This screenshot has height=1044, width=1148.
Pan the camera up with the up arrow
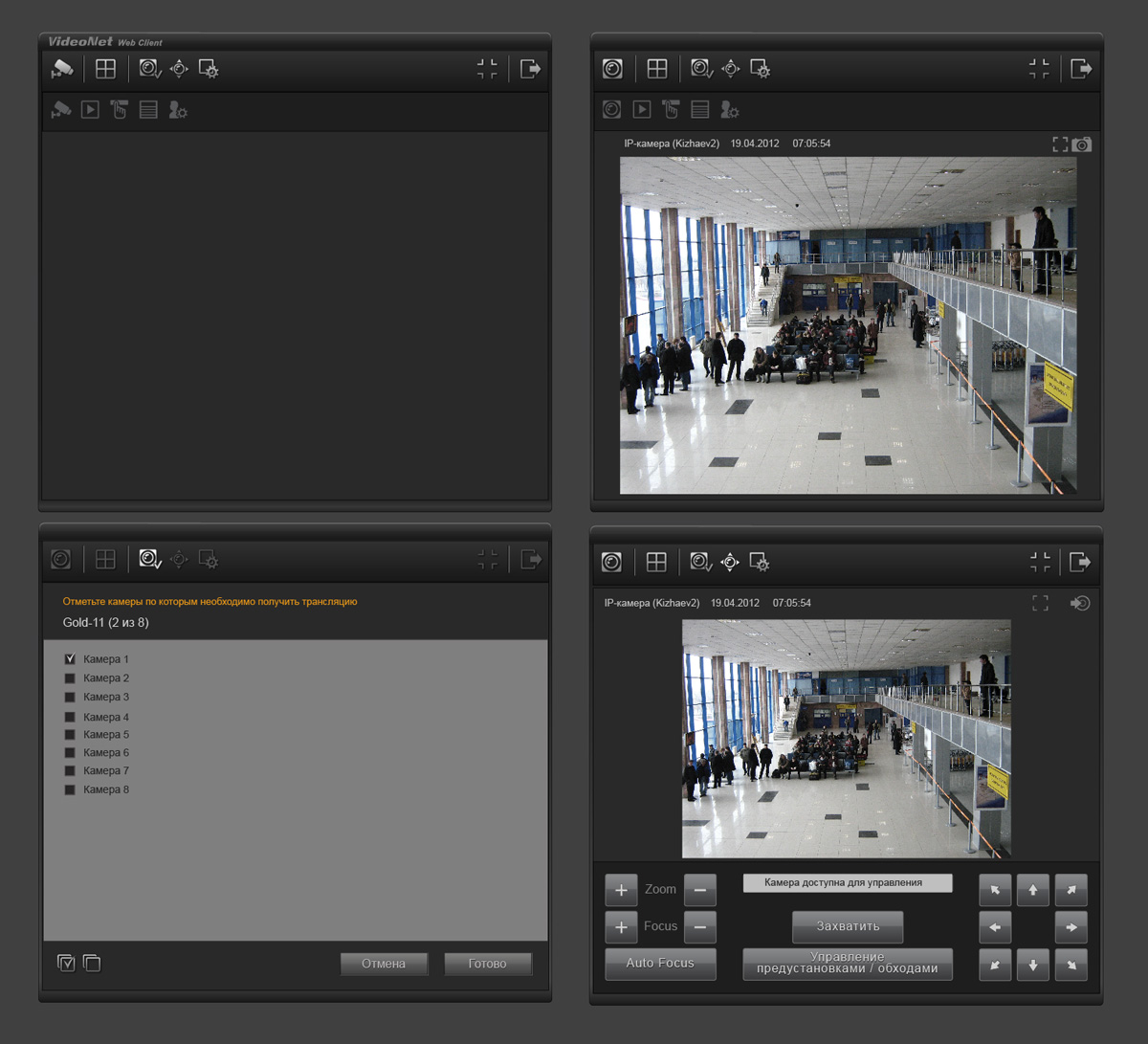(1033, 890)
